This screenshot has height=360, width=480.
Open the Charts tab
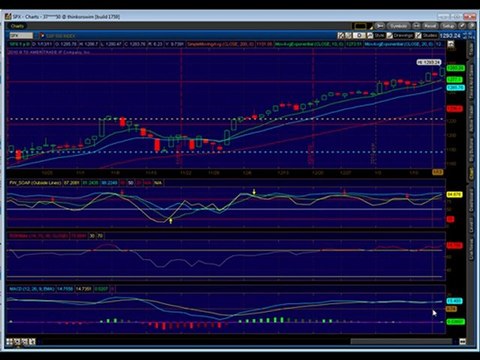[17, 26]
